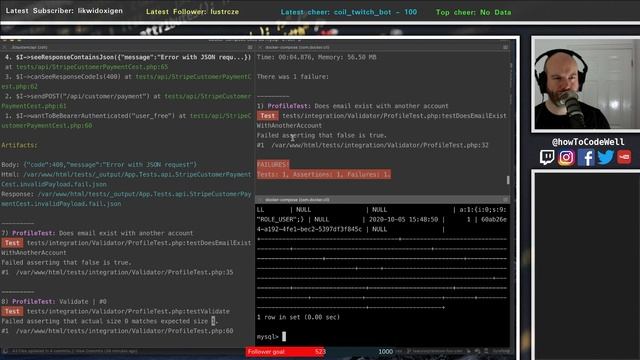Screen dimensions: 640x360
Task: Click 'Latest Follower: lustrcze' overlay text
Action: pos(192,12)
